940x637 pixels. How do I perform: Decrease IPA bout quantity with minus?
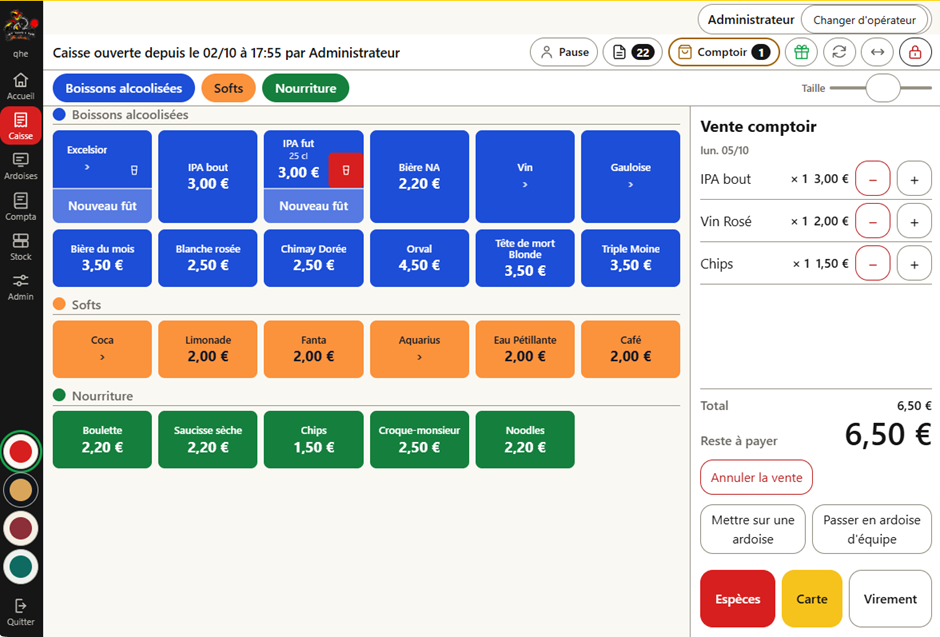[x=873, y=179]
